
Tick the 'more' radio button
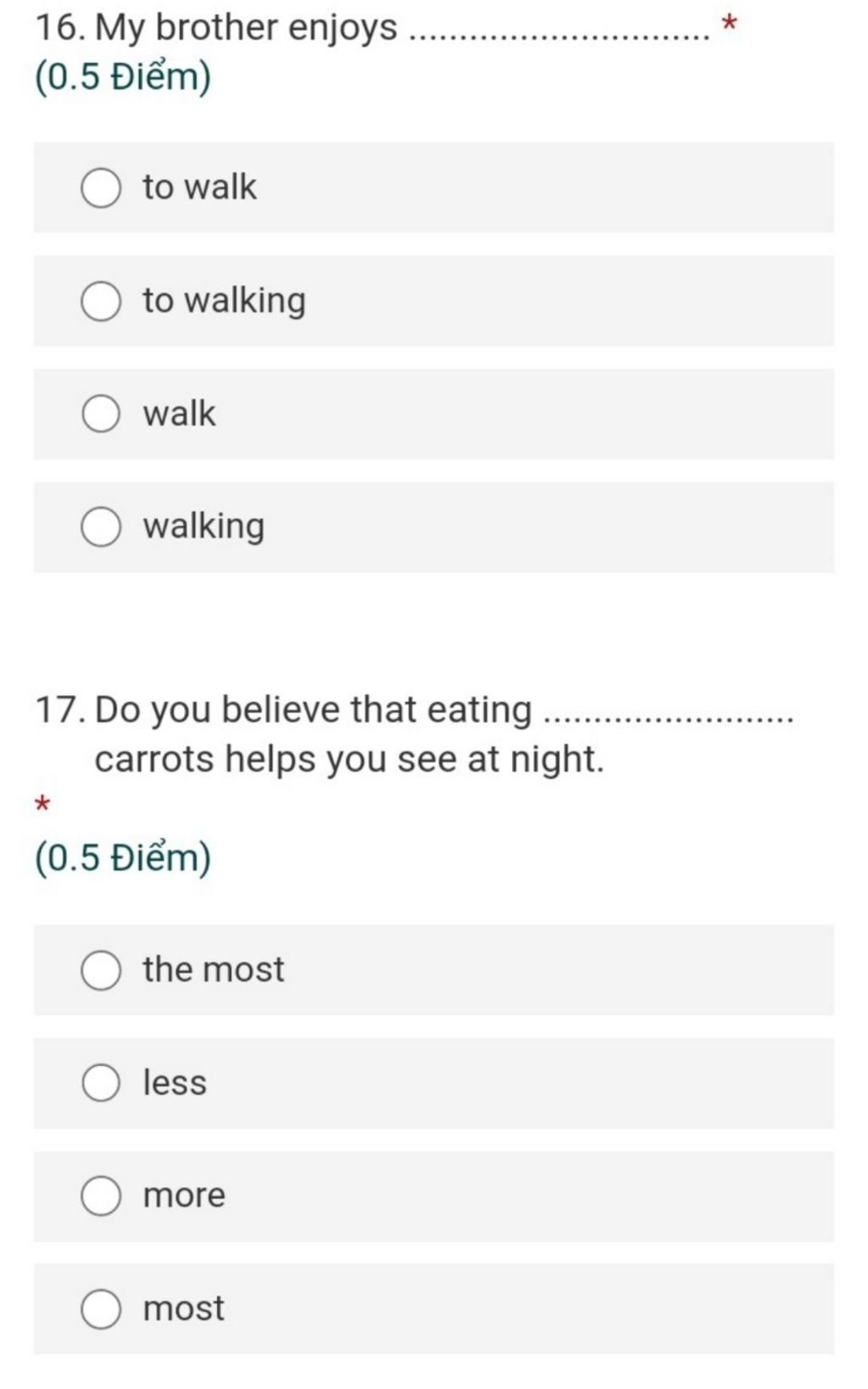(101, 1197)
